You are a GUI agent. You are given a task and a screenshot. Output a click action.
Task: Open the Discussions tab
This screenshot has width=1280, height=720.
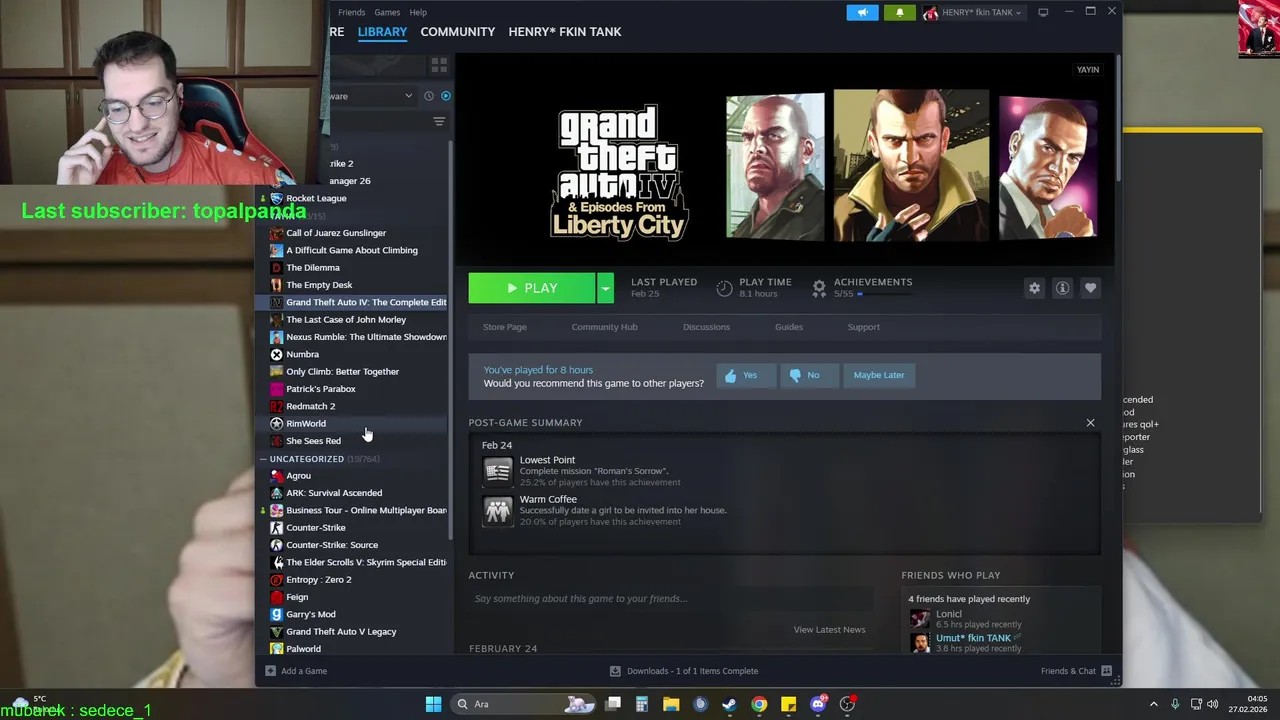(706, 327)
